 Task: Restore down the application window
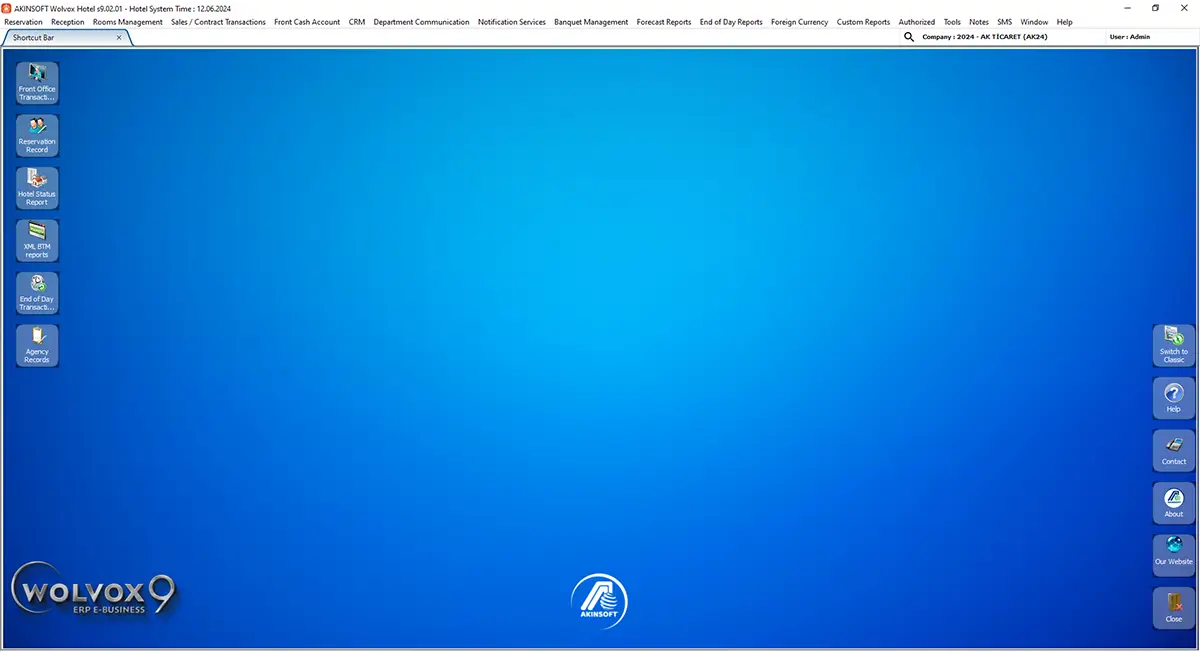[1156, 8]
